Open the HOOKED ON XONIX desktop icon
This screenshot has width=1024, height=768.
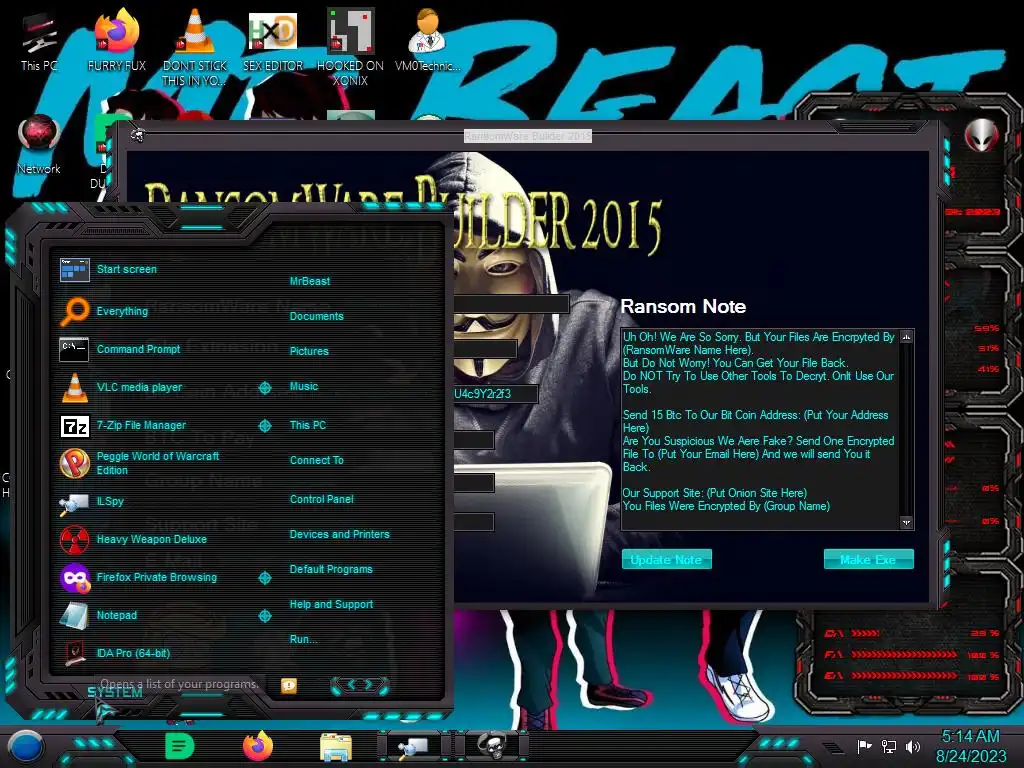pos(350,47)
